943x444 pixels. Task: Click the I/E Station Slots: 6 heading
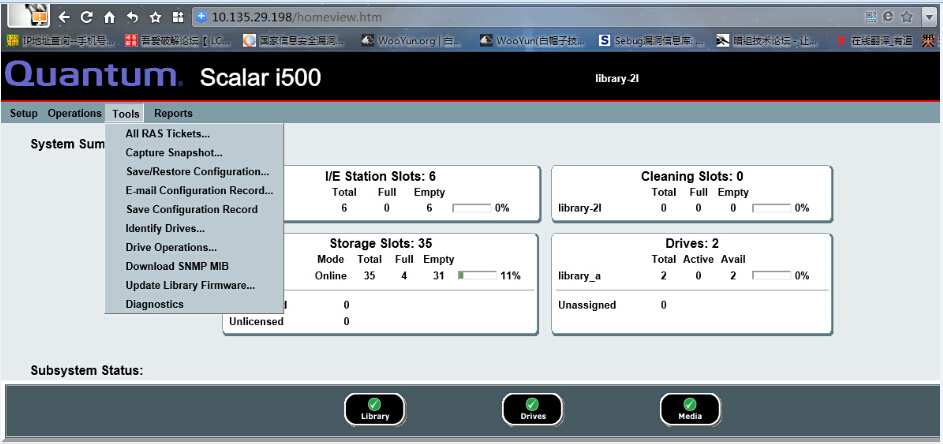[x=379, y=176]
